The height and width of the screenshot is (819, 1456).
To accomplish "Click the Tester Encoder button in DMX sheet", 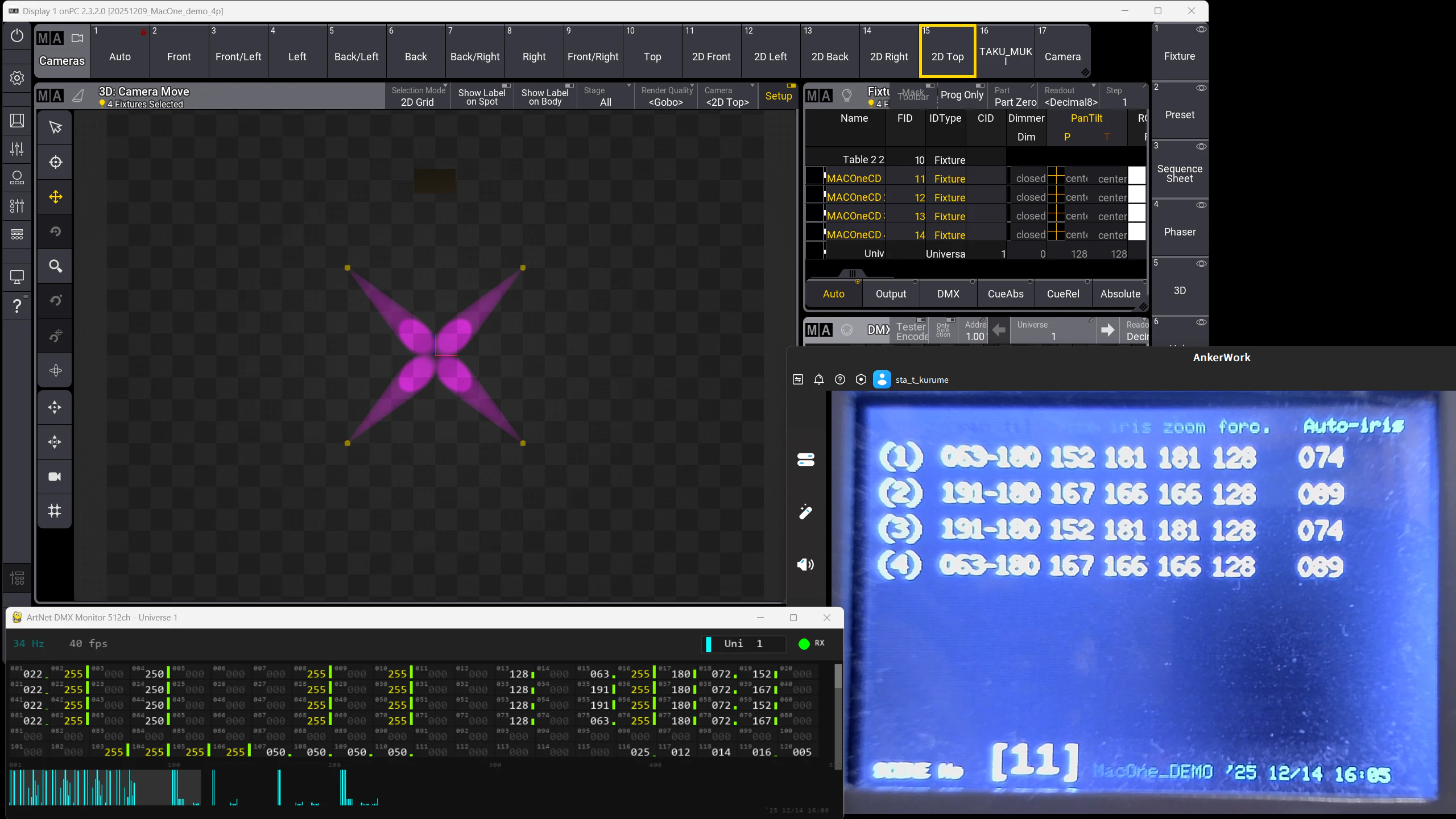I will click(912, 331).
